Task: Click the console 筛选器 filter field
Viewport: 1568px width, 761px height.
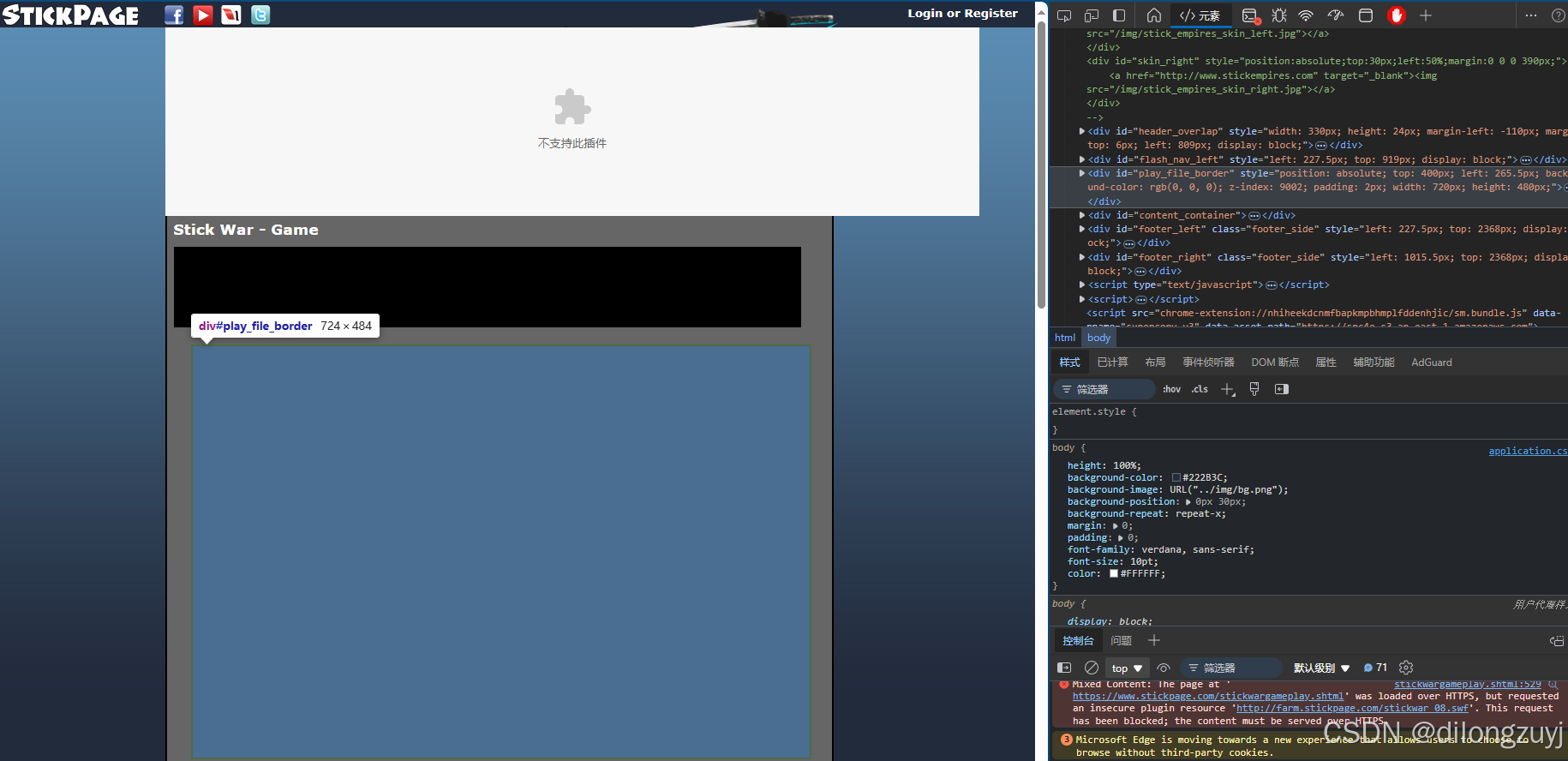Action: (x=1231, y=668)
